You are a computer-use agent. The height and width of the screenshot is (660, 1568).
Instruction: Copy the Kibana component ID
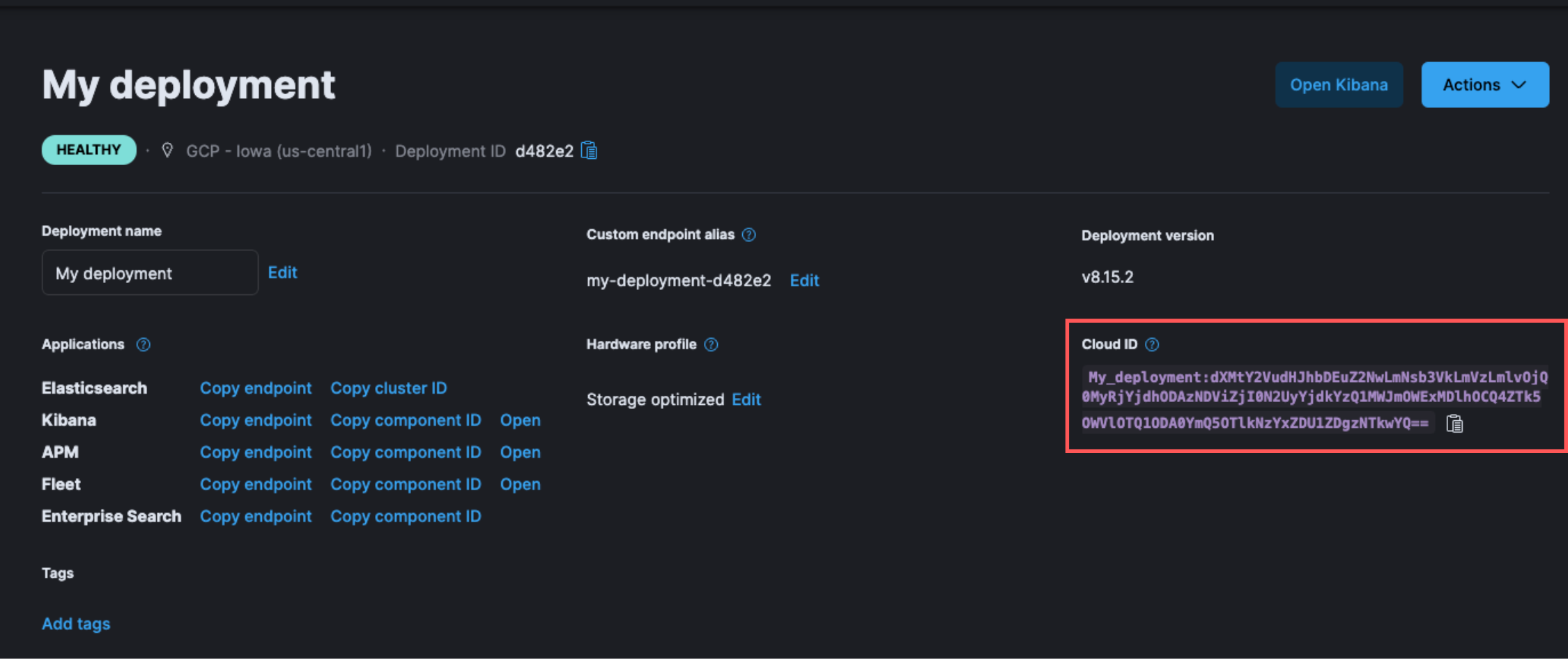[x=406, y=420]
